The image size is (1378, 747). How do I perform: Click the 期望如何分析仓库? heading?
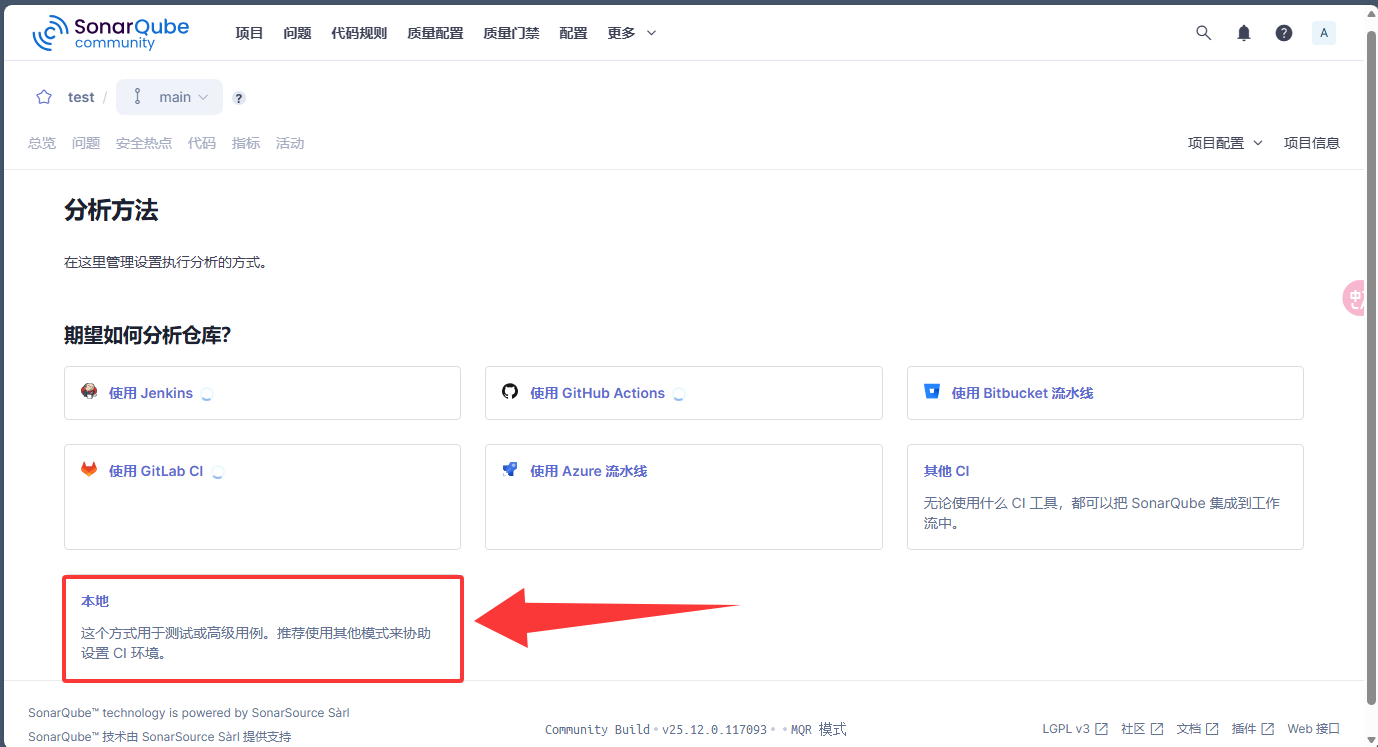[148, 335]
